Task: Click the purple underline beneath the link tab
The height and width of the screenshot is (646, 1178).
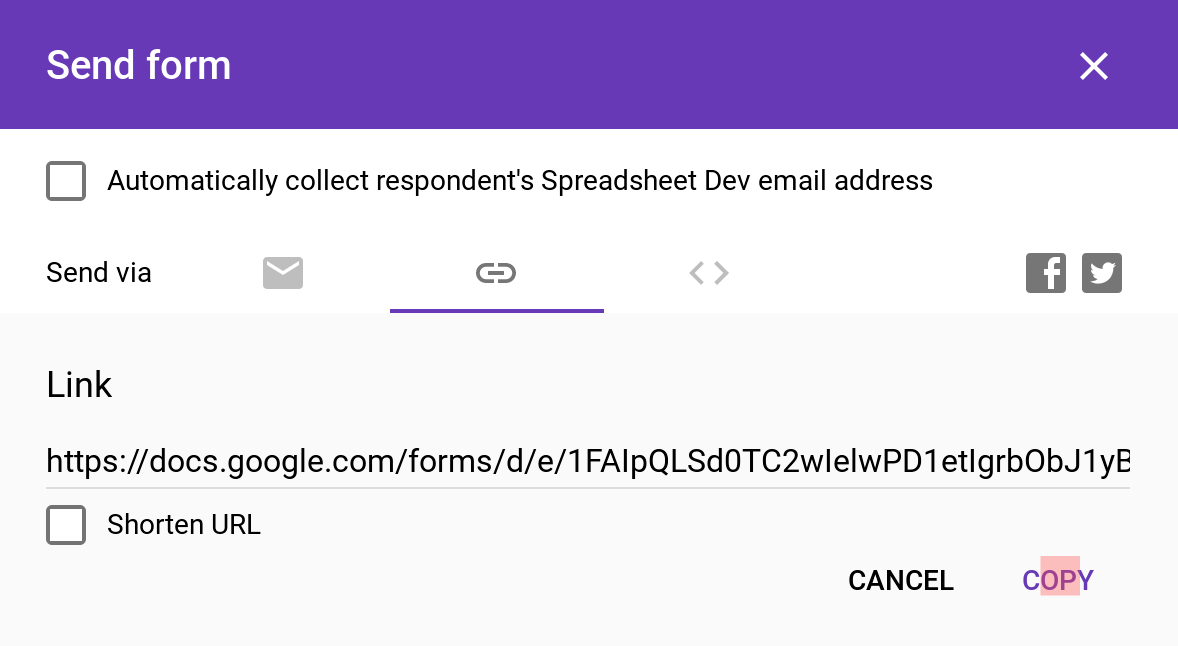Action: (497, 310)
